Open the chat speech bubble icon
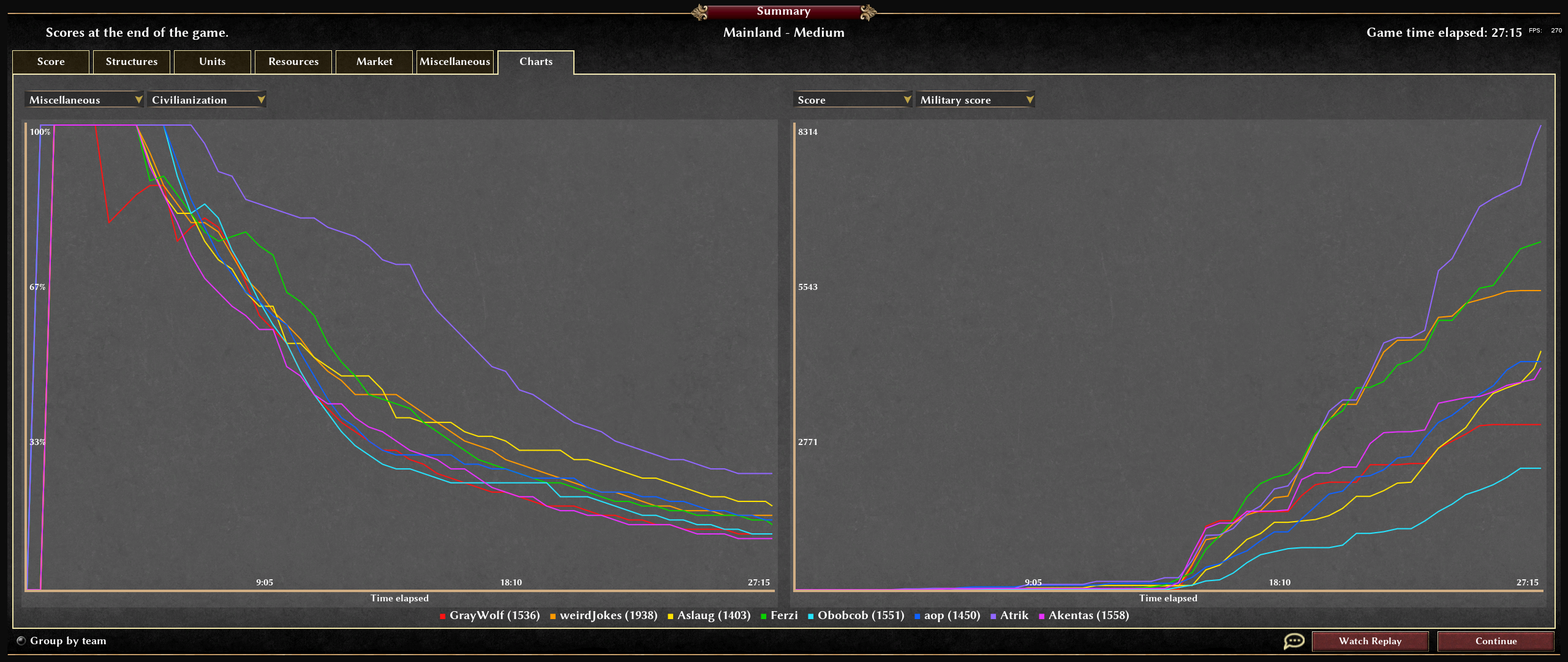This screenshot has width=1568, height=662. (x=1294, y=641)
